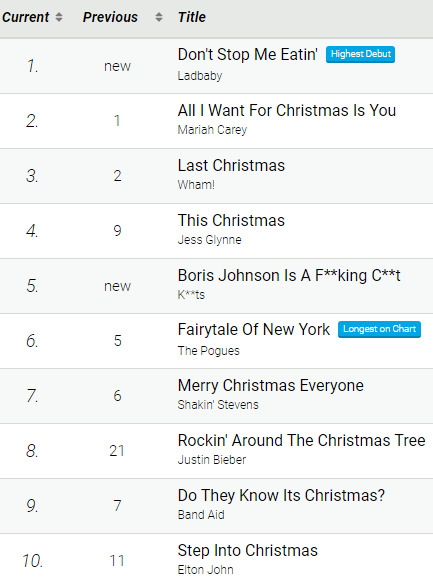433x584 pixels.
Task: Open Step Into Christmas title
Action: (248, 550)
